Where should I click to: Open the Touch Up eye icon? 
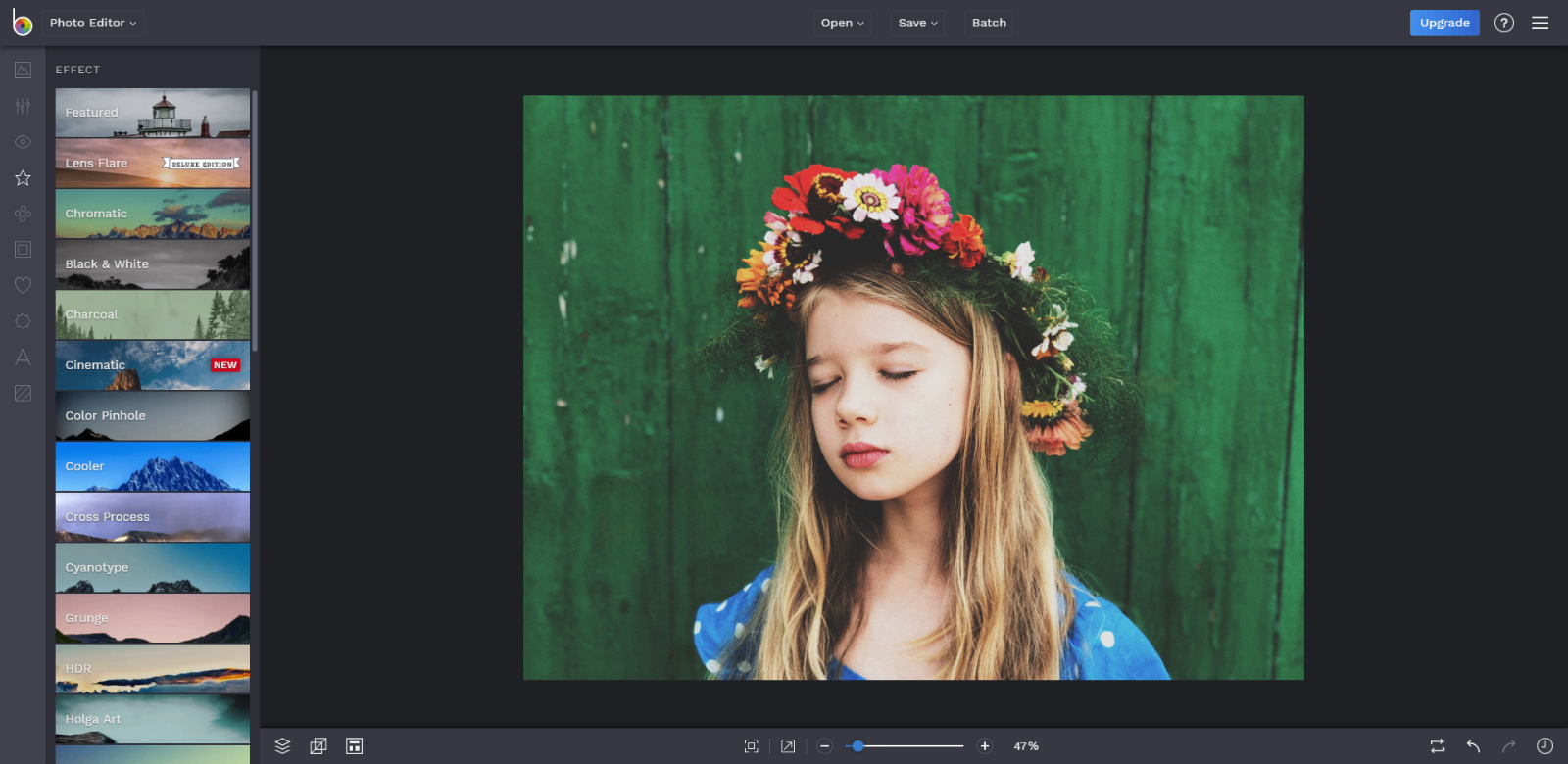[x=23, y=142]
